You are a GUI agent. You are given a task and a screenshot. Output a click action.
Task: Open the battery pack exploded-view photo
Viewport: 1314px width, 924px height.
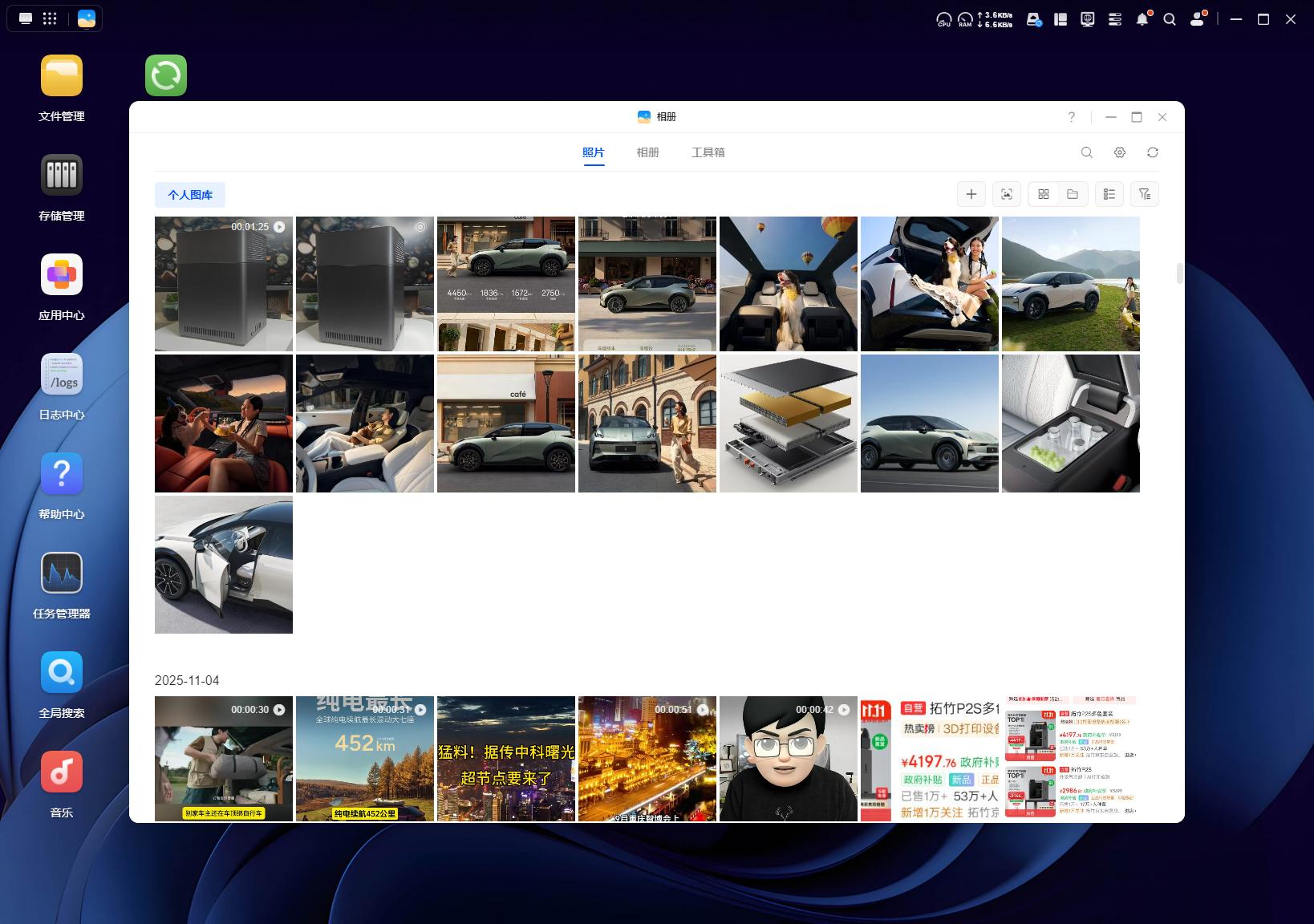(x=789, y=423)
